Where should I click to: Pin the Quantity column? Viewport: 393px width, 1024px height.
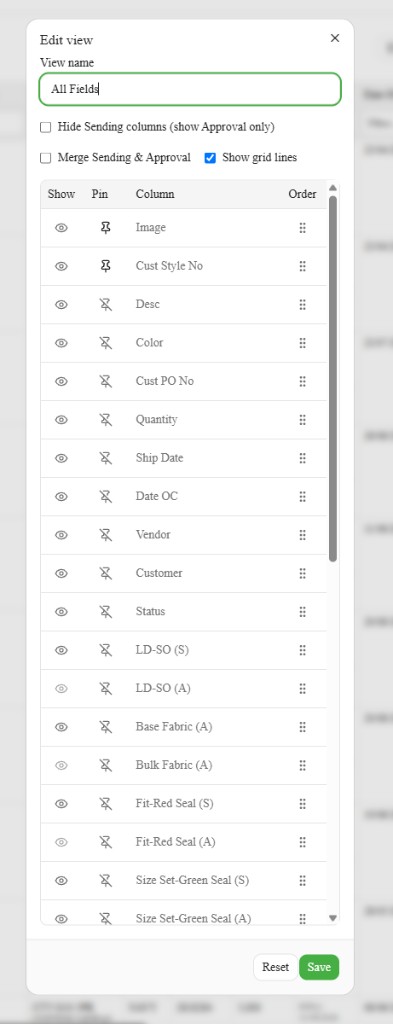[x=105, y=420]
